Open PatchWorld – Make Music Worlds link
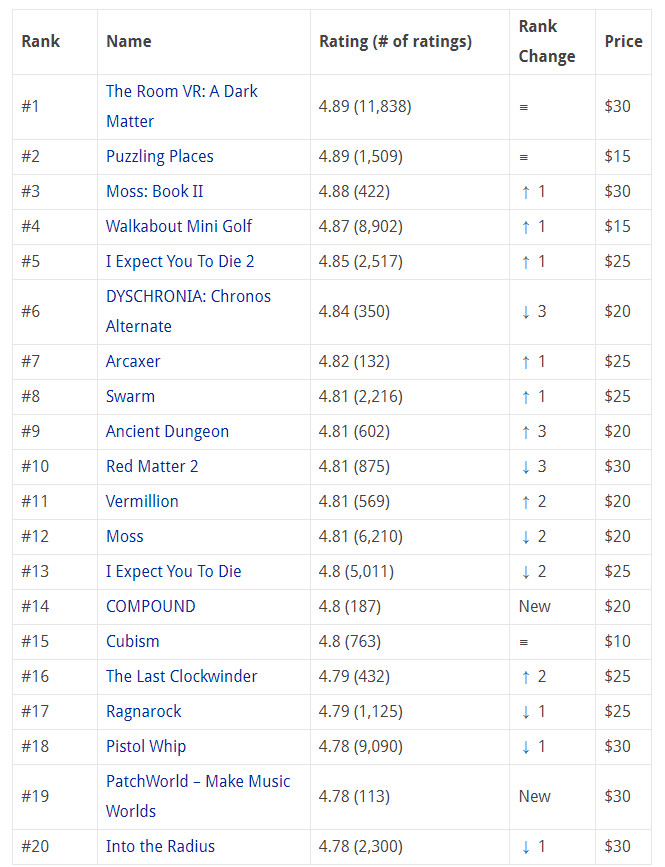This screenshot has height=867, width=665. (198, 796)
